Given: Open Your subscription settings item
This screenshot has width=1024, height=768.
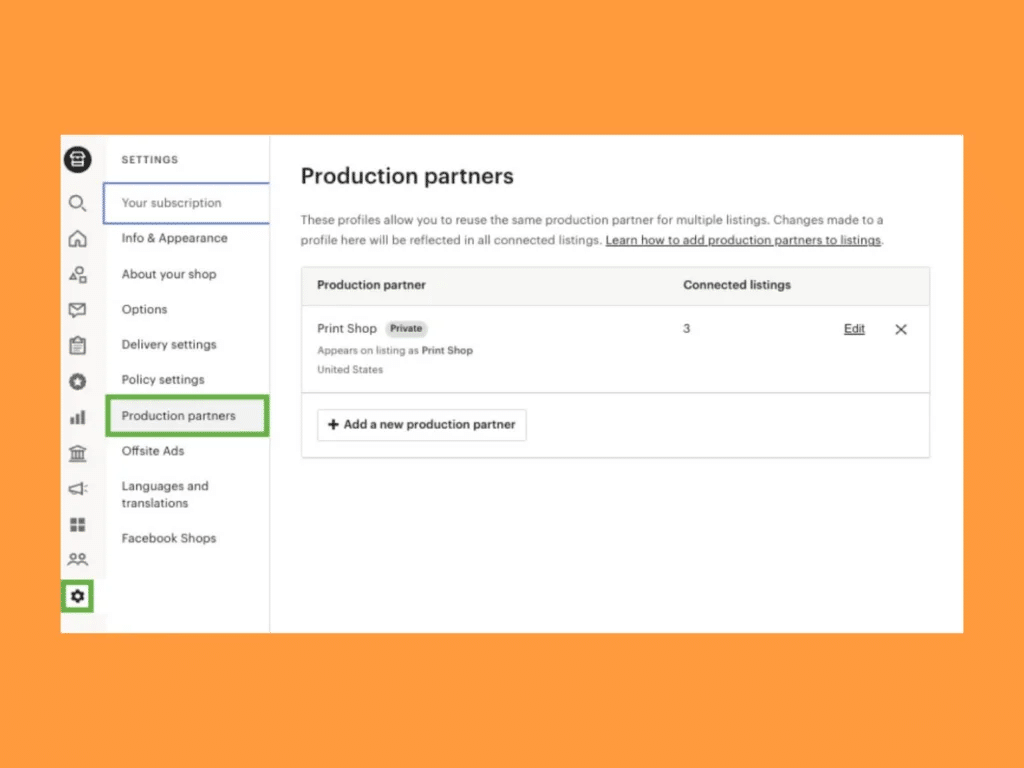Looking at the screenshot, I should pos(186,203).
